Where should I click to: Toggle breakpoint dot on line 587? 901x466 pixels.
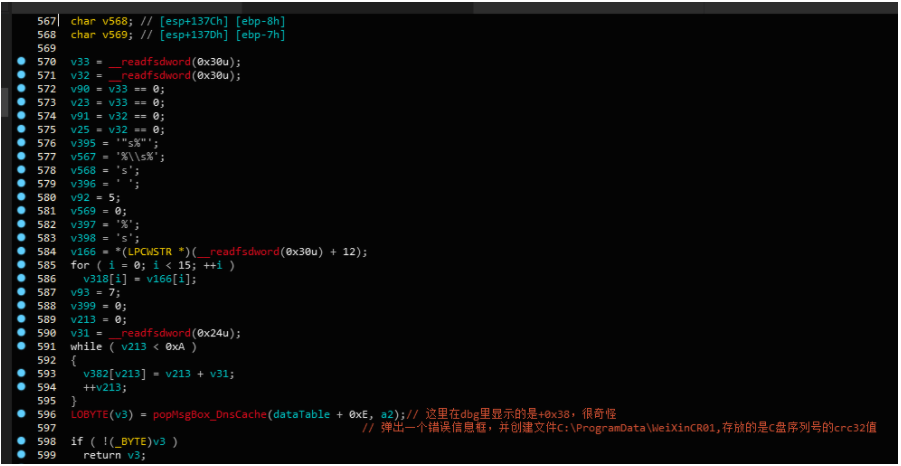click(21, 292)
